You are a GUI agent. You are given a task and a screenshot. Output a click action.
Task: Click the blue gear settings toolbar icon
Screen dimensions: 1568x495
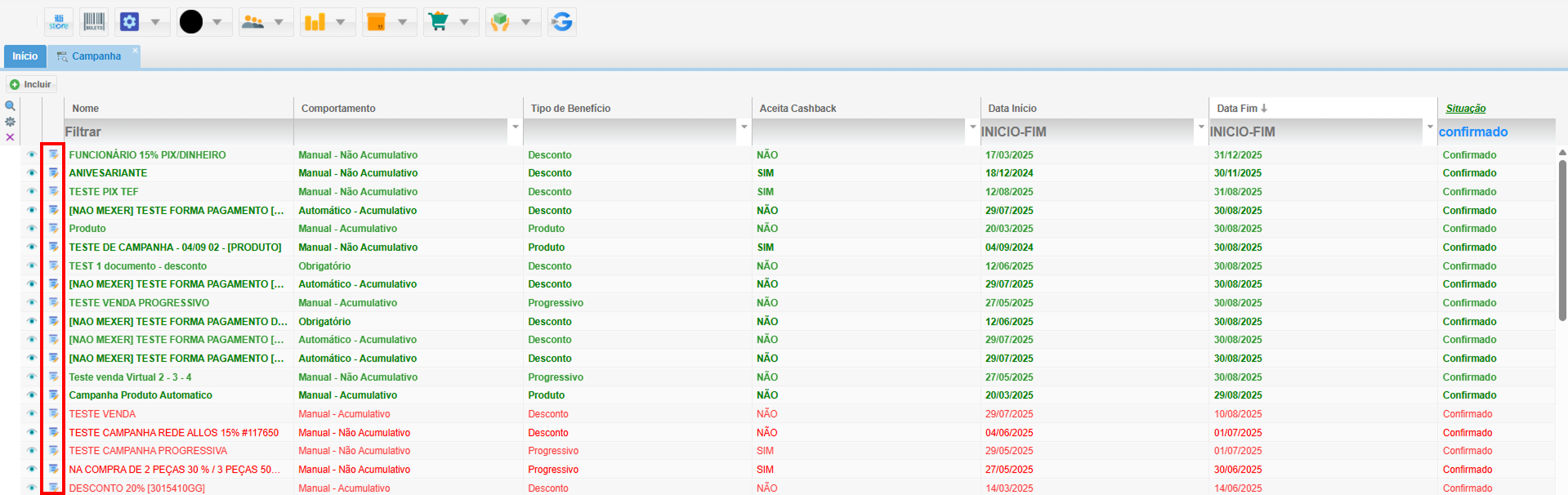click(129, 22)
